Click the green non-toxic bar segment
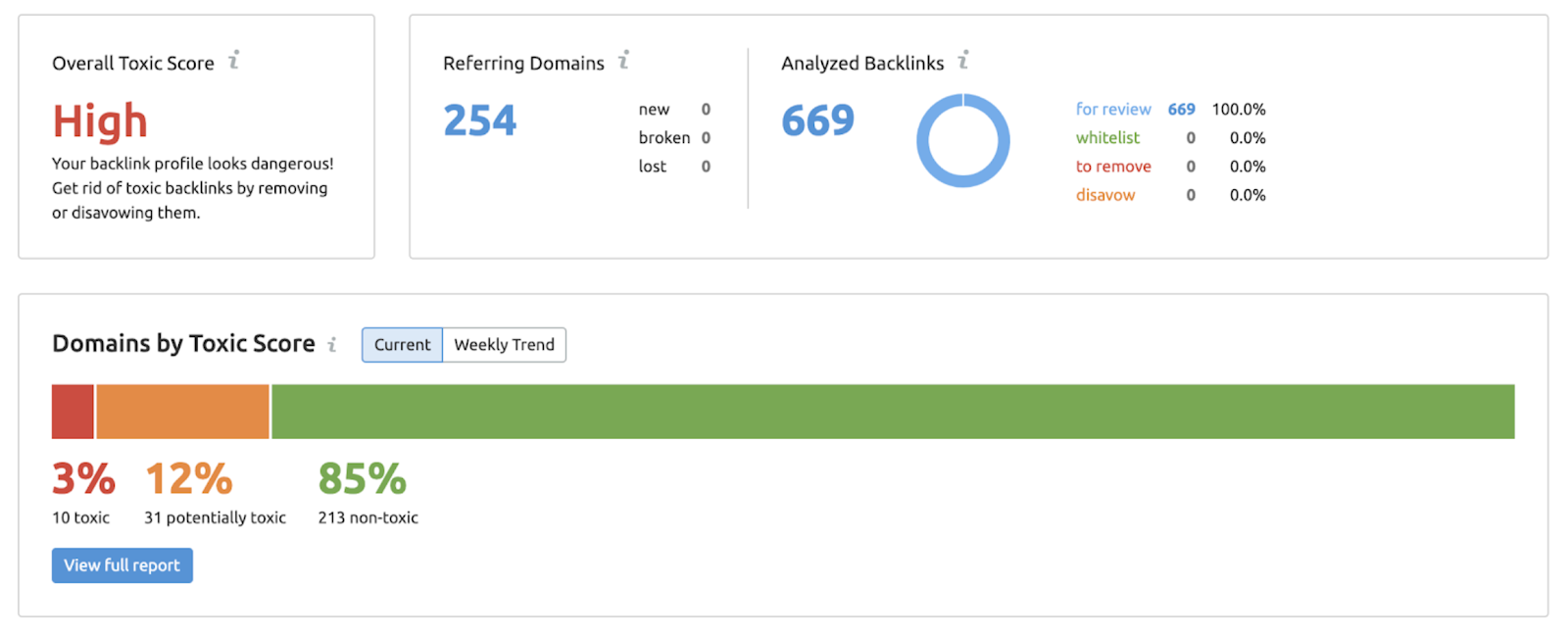Image resolution: width=1568 pixels, height=635 pixels. click(892, 412)
